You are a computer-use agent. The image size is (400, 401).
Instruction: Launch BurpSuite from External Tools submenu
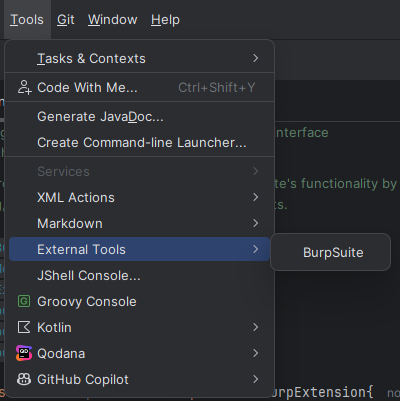pos(330,252)
